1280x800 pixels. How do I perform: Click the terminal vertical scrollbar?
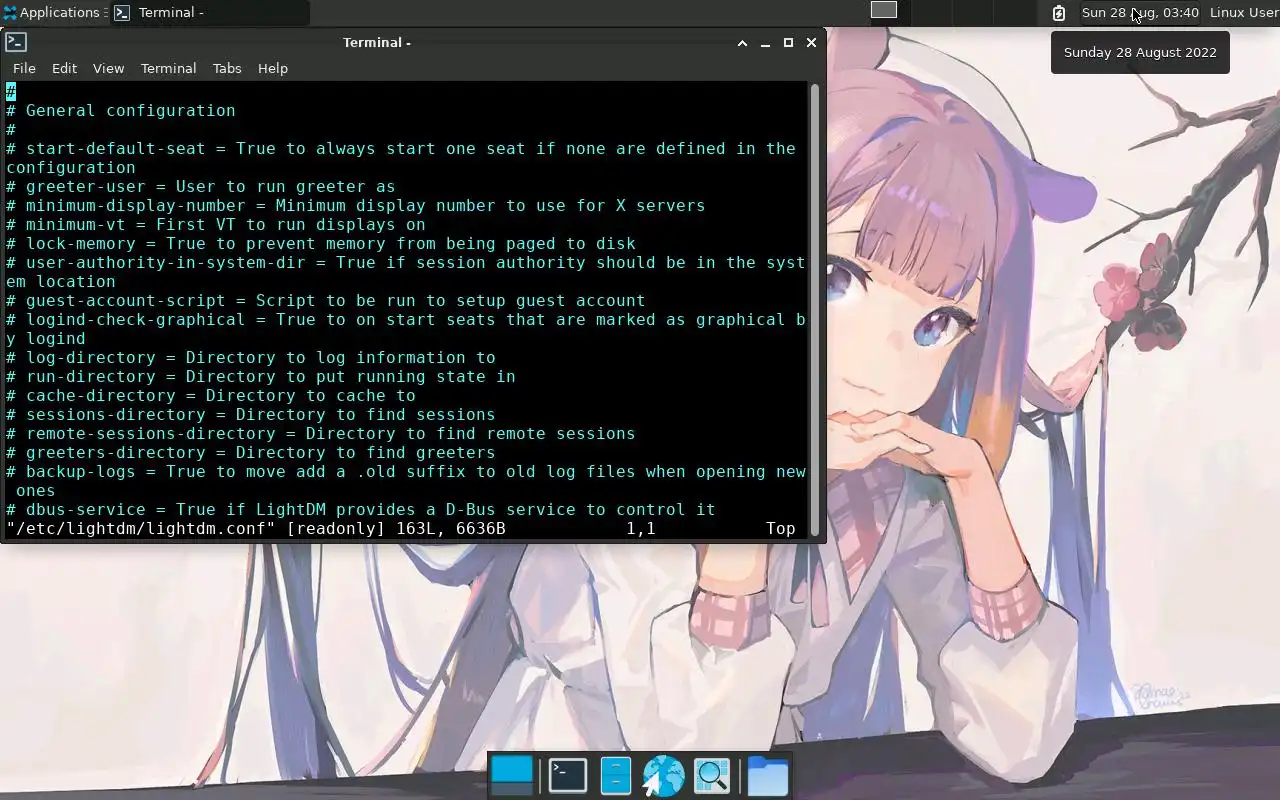(815, 309)
